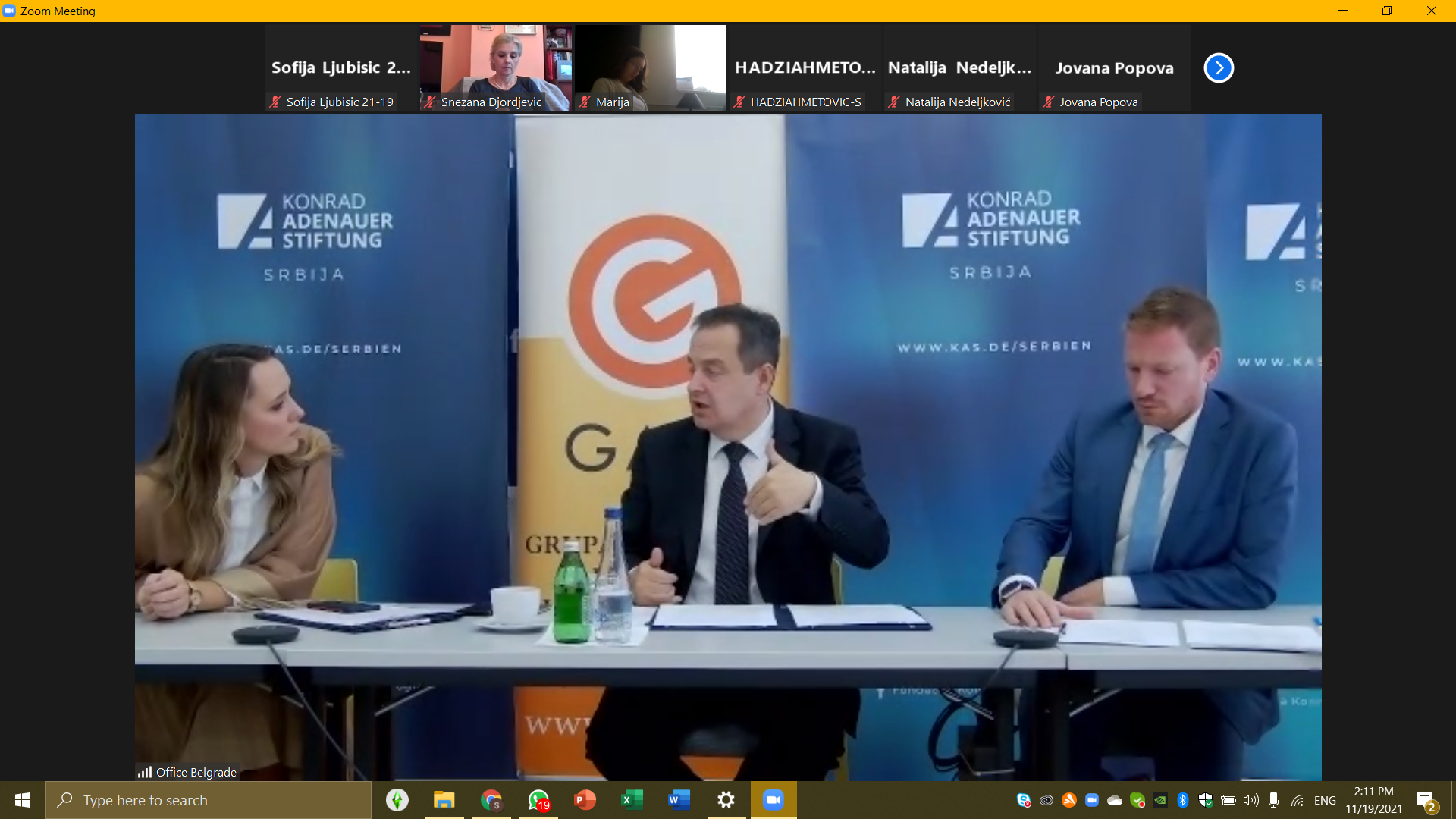Click the microphone tray icon
Screen dimensions: 1456x819
click(1274, 800)
